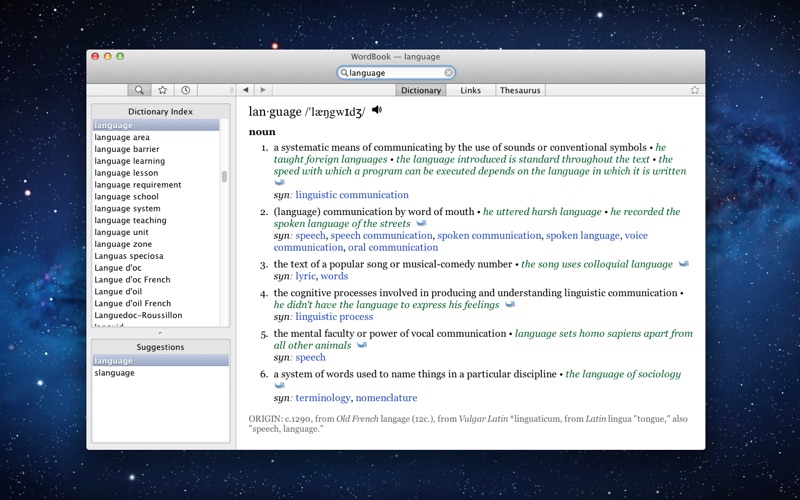
Task: Click the Dictionary Index scrollbar
Action: tap(224, 177)
